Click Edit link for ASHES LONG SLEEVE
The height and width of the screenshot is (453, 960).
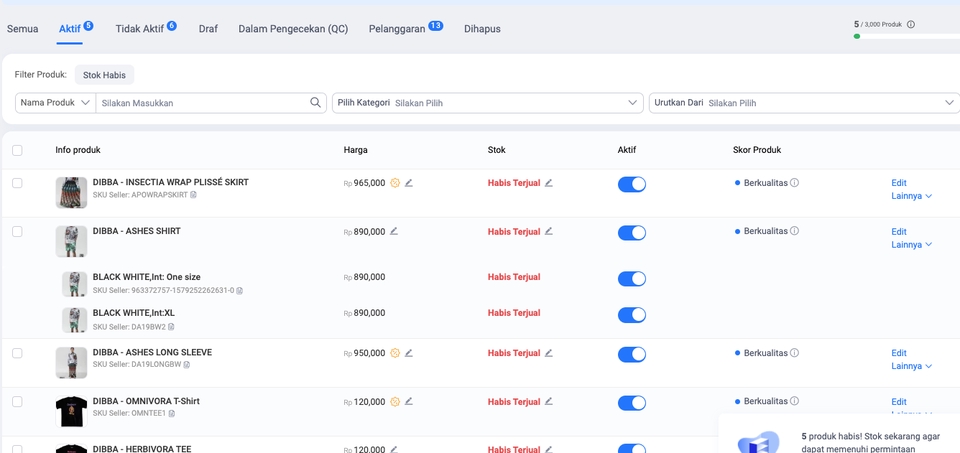[x=899, y=353]
